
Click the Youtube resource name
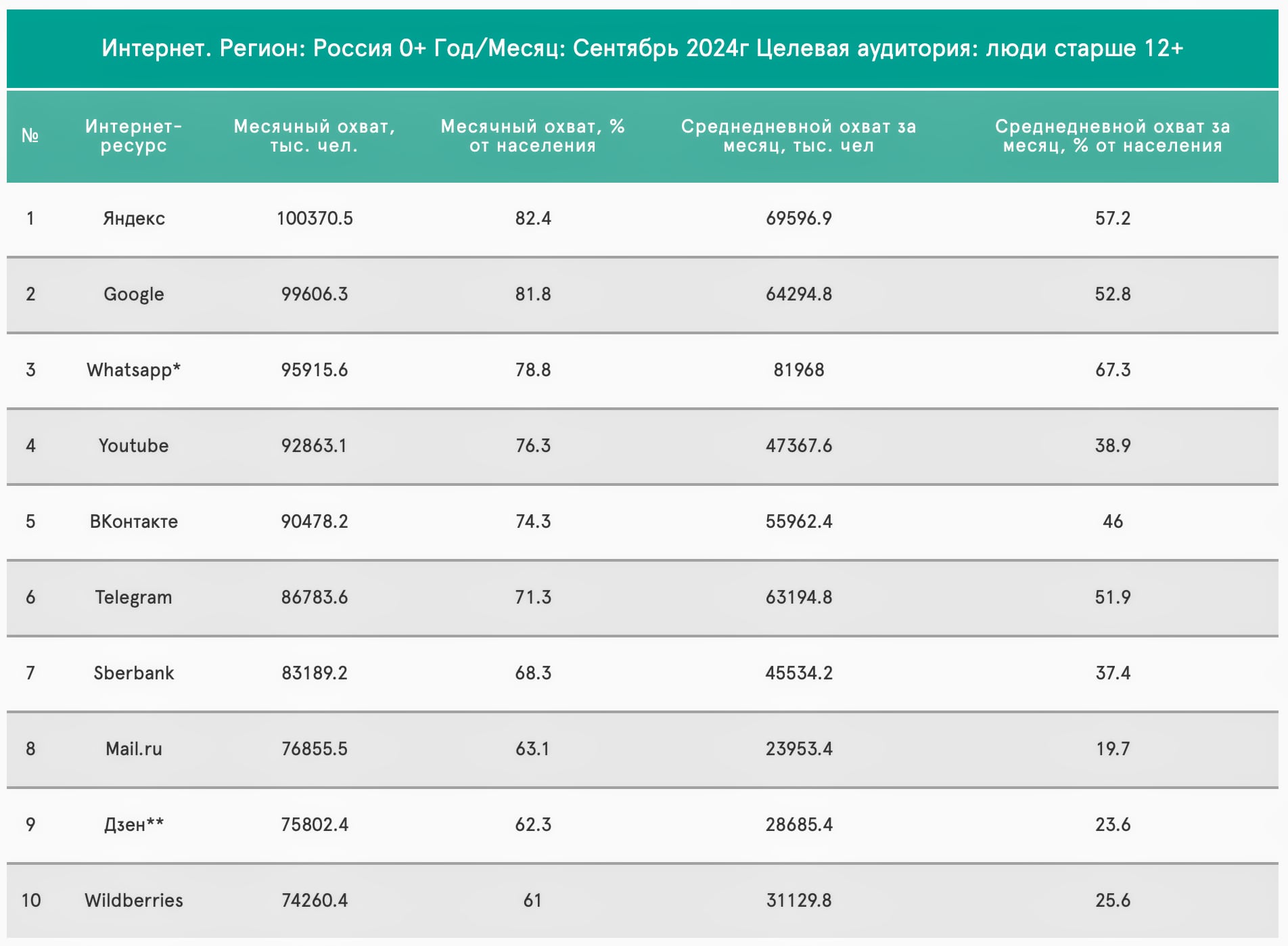[x=133, y=446]
